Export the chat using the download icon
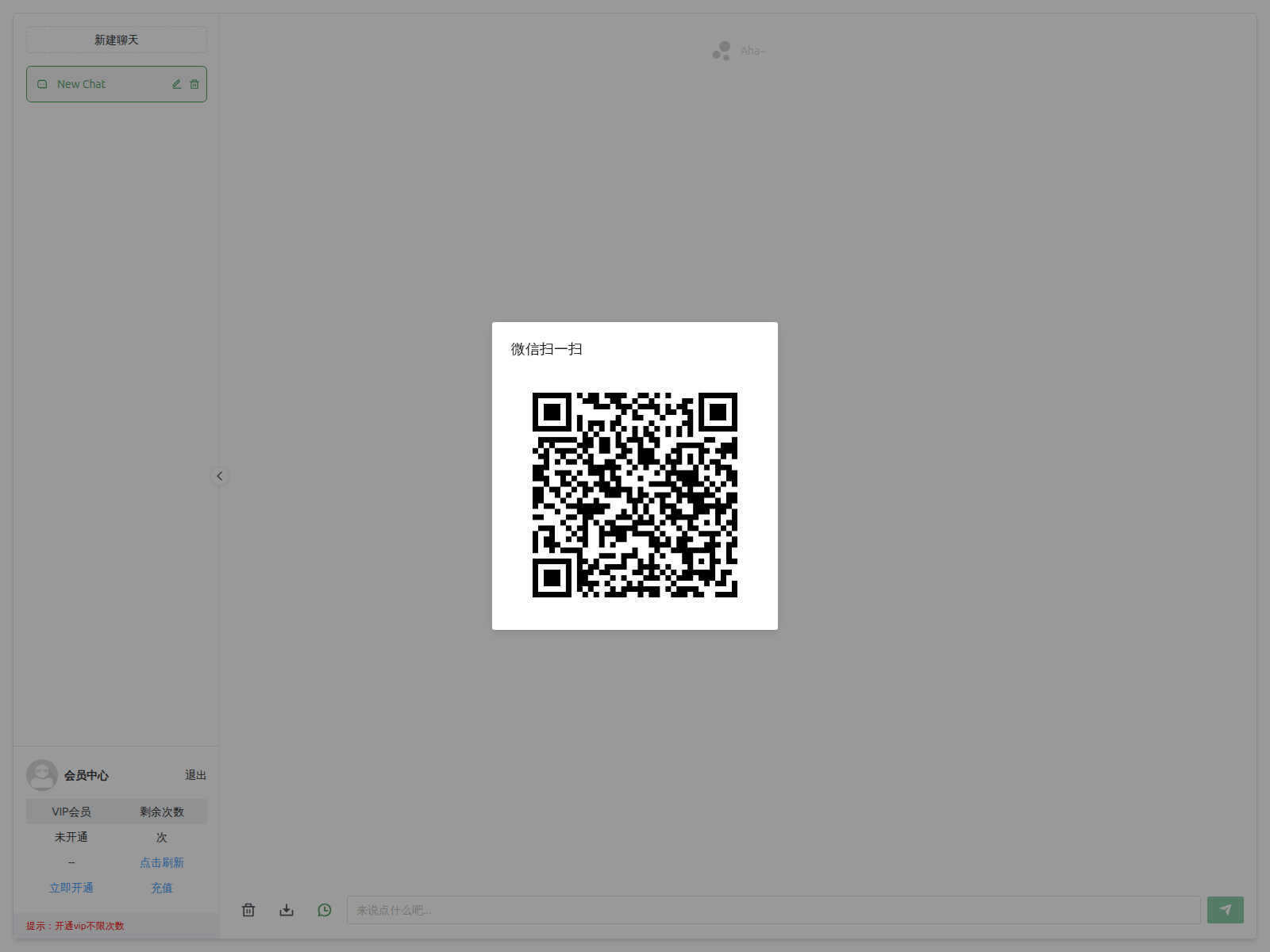This screenshot has width=1270, height=952. 287,910
